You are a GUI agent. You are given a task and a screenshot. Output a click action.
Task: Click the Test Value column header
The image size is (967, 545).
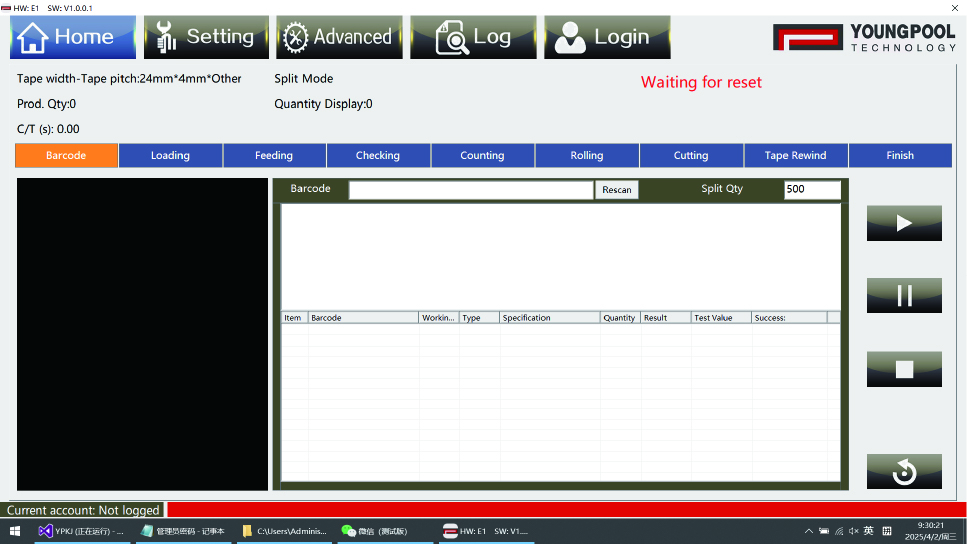point(720,318)
